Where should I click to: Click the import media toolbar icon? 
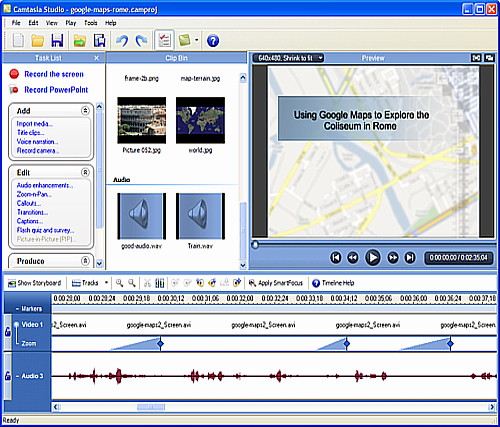[x=80, y=40]
